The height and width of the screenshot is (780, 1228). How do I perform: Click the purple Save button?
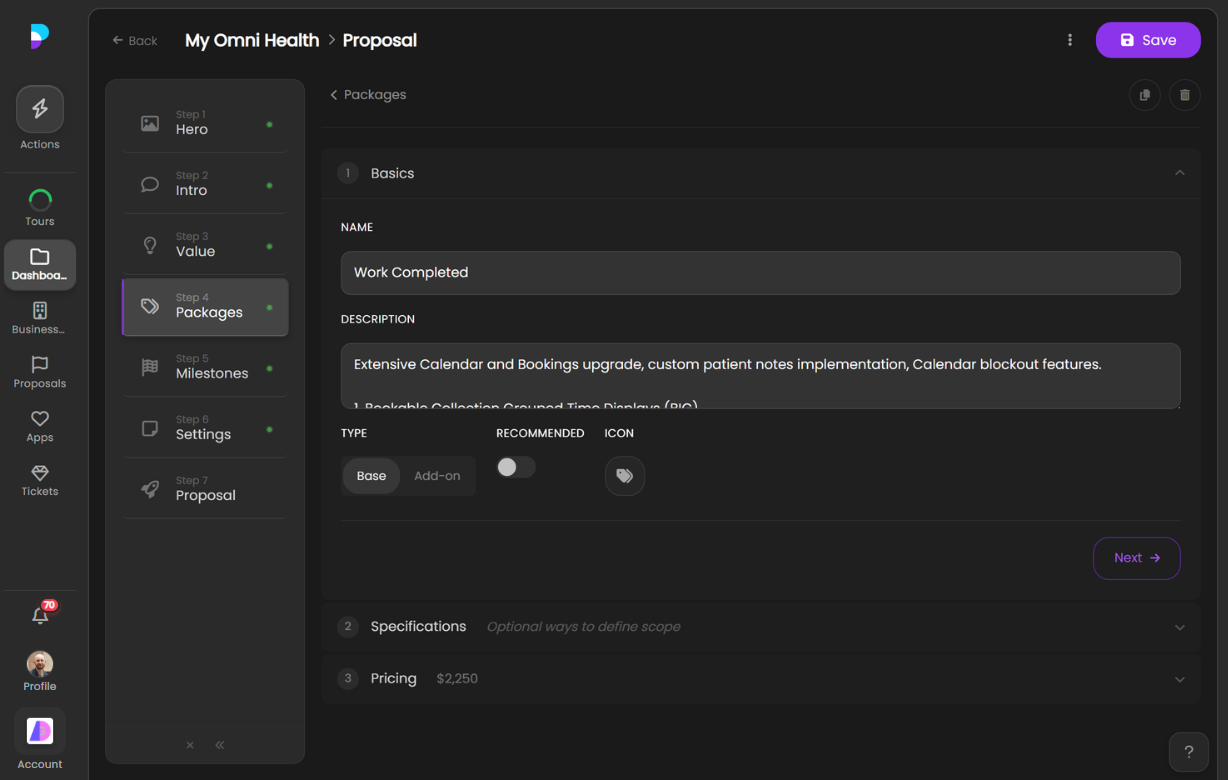[1147, 40]
